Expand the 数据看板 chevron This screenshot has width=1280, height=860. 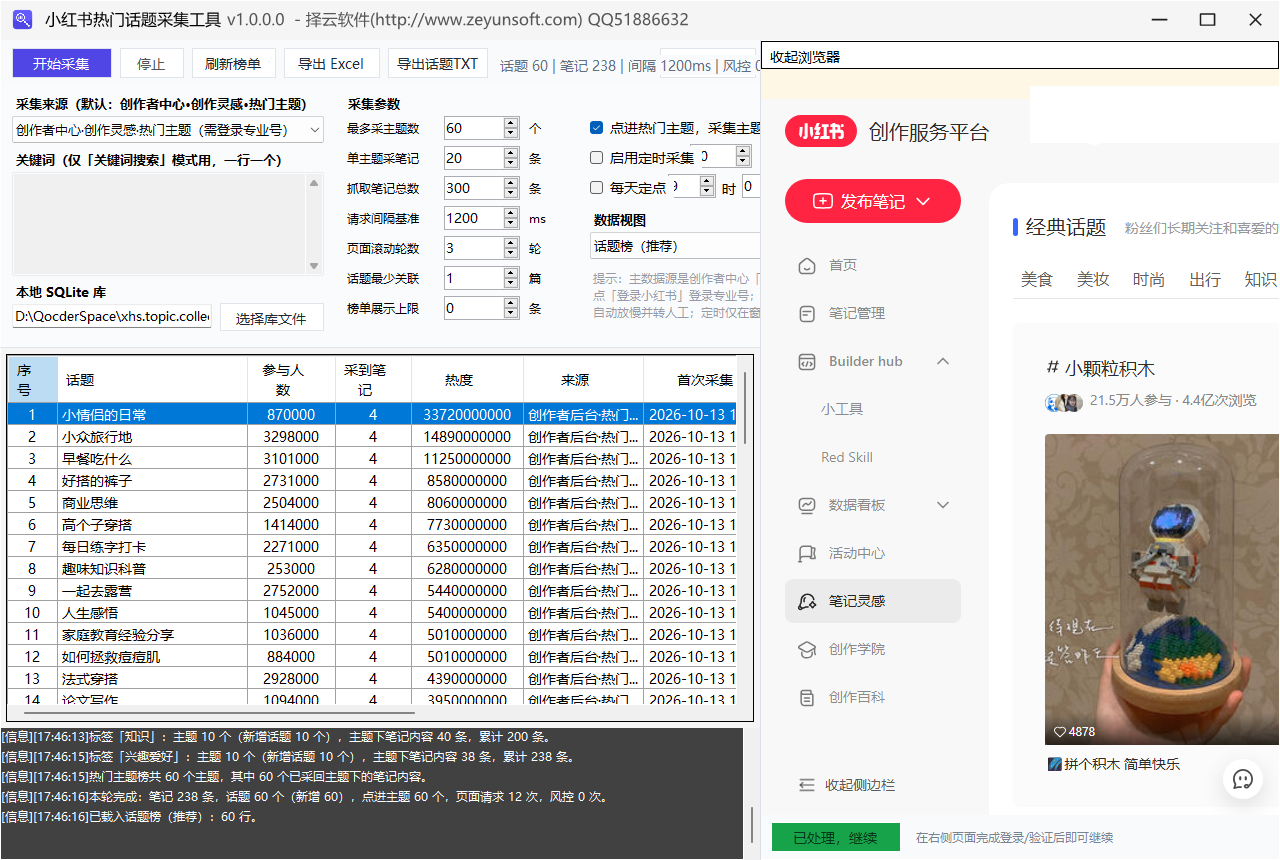(x=943, y=505)
